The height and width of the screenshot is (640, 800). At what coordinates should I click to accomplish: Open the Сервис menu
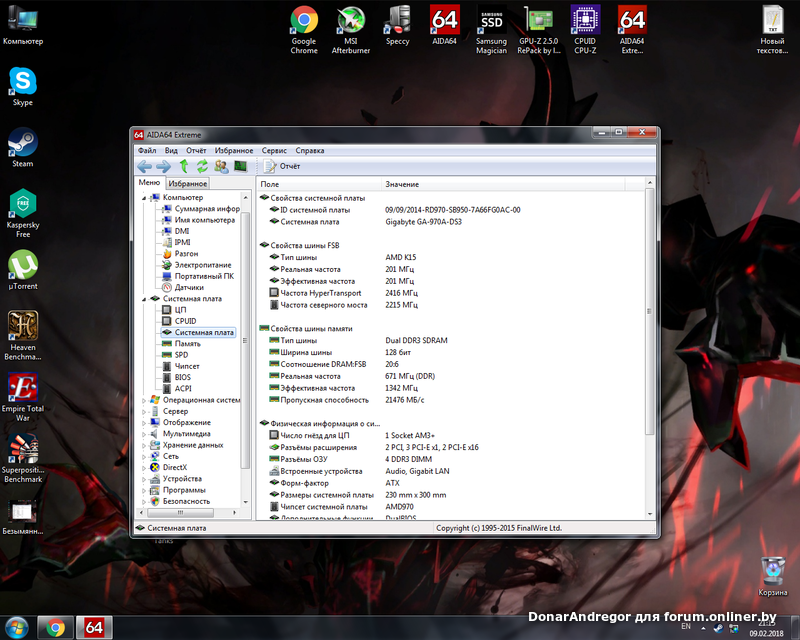[x=273, y=150]
